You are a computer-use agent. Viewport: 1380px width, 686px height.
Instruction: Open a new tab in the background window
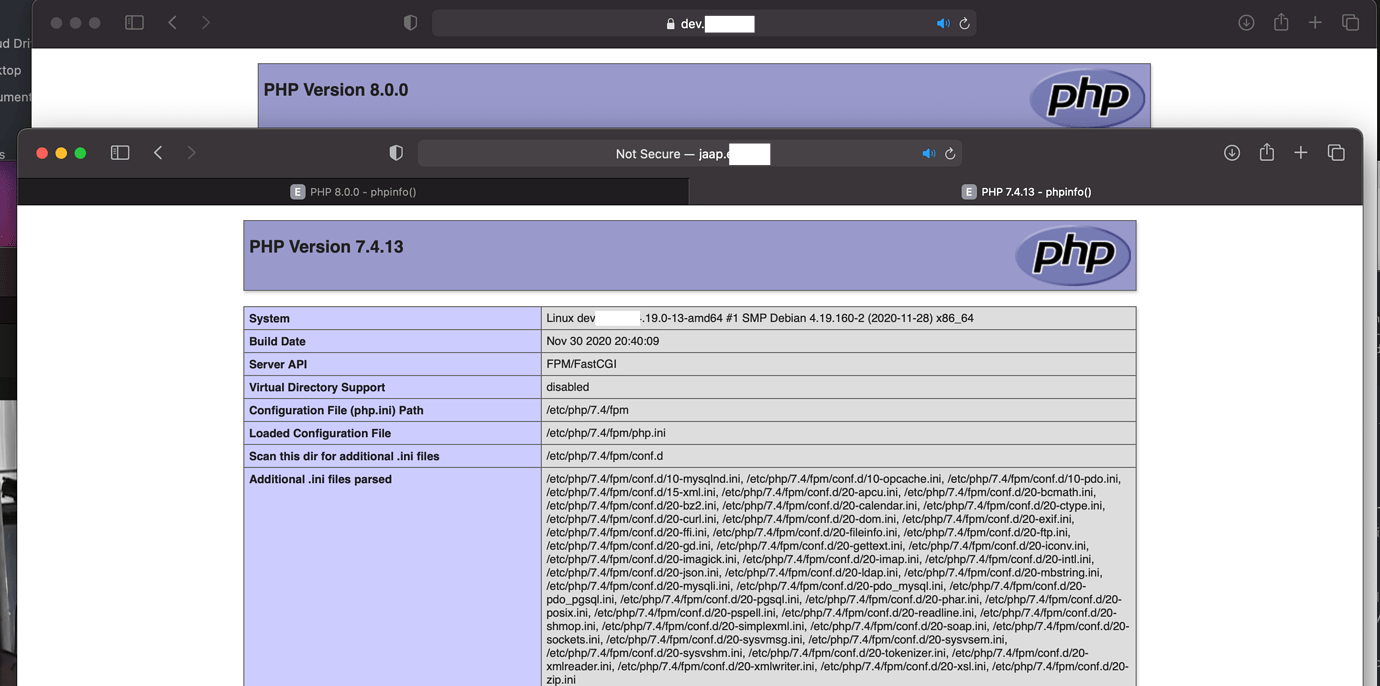coord(1315,21)
